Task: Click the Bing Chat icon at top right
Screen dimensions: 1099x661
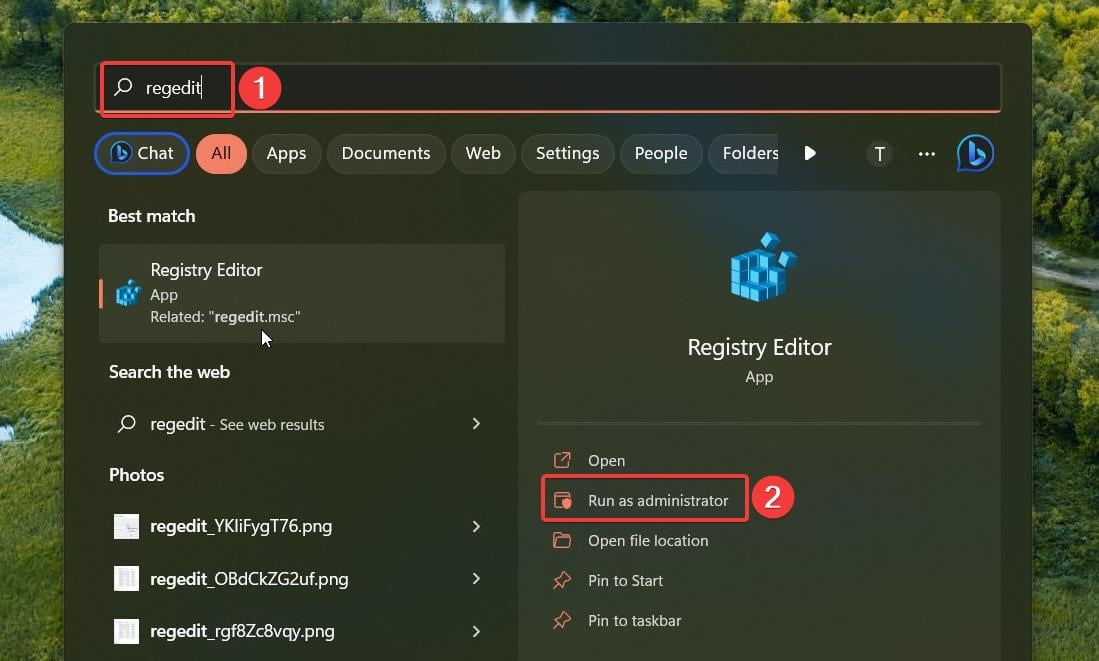Action: pyautogui.click(x=975, y=153)
